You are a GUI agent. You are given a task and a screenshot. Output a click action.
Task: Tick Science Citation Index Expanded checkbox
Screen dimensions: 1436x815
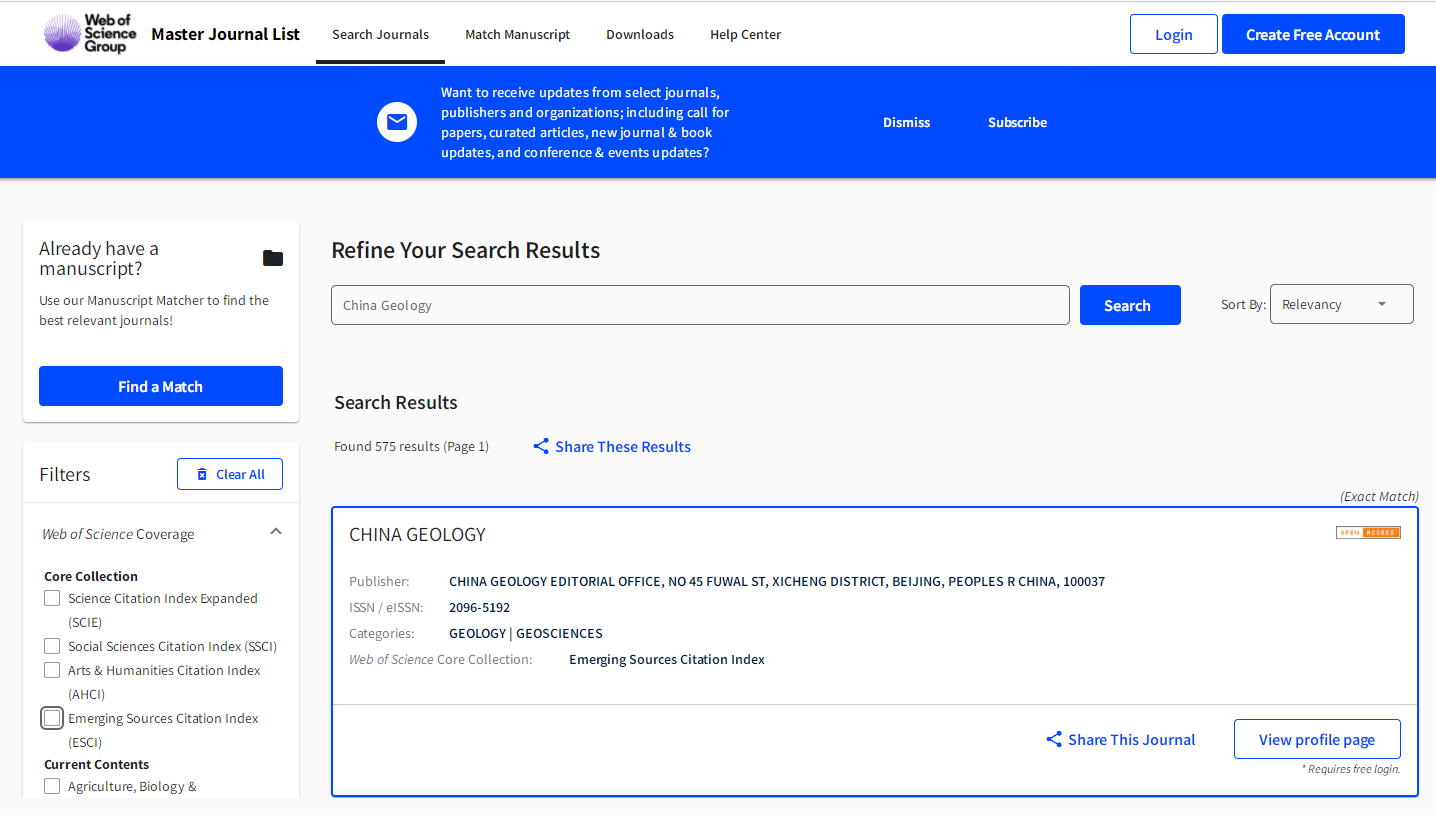(52, 598)
